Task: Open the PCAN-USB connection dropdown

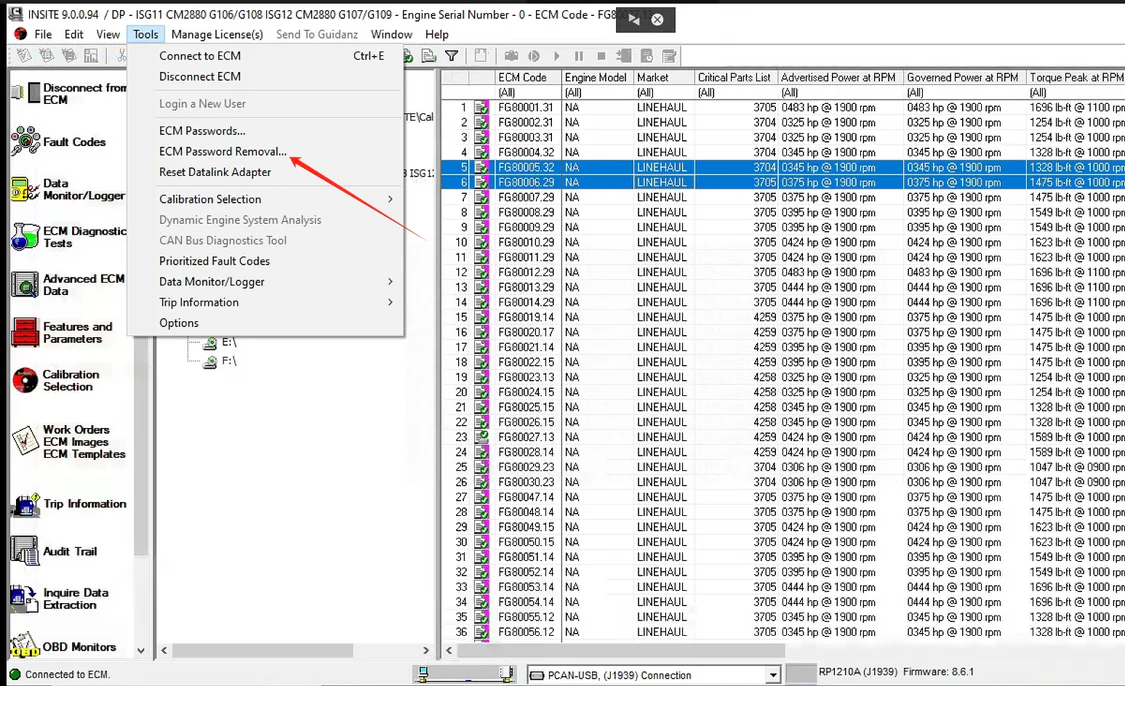Action: click(x=772, y=676)
